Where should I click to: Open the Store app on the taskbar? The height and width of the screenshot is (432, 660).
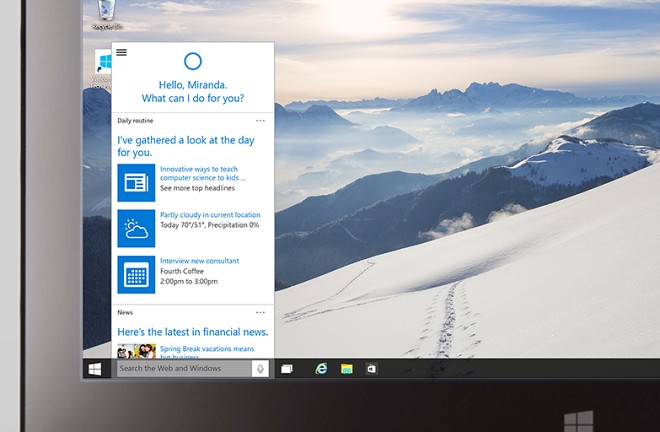(x=372, y=369)
